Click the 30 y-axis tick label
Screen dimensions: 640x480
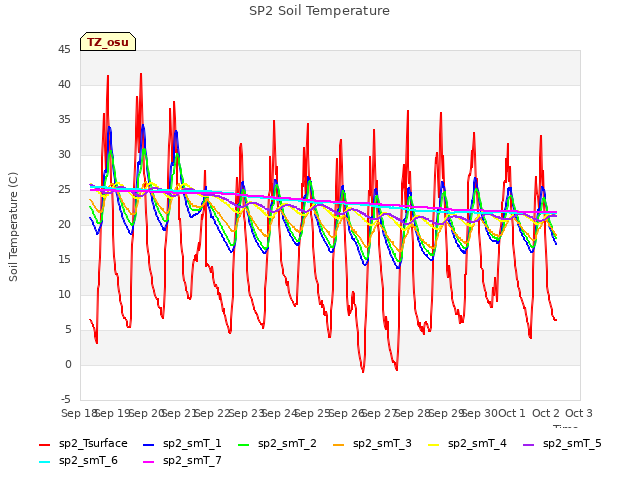point(64,155)
